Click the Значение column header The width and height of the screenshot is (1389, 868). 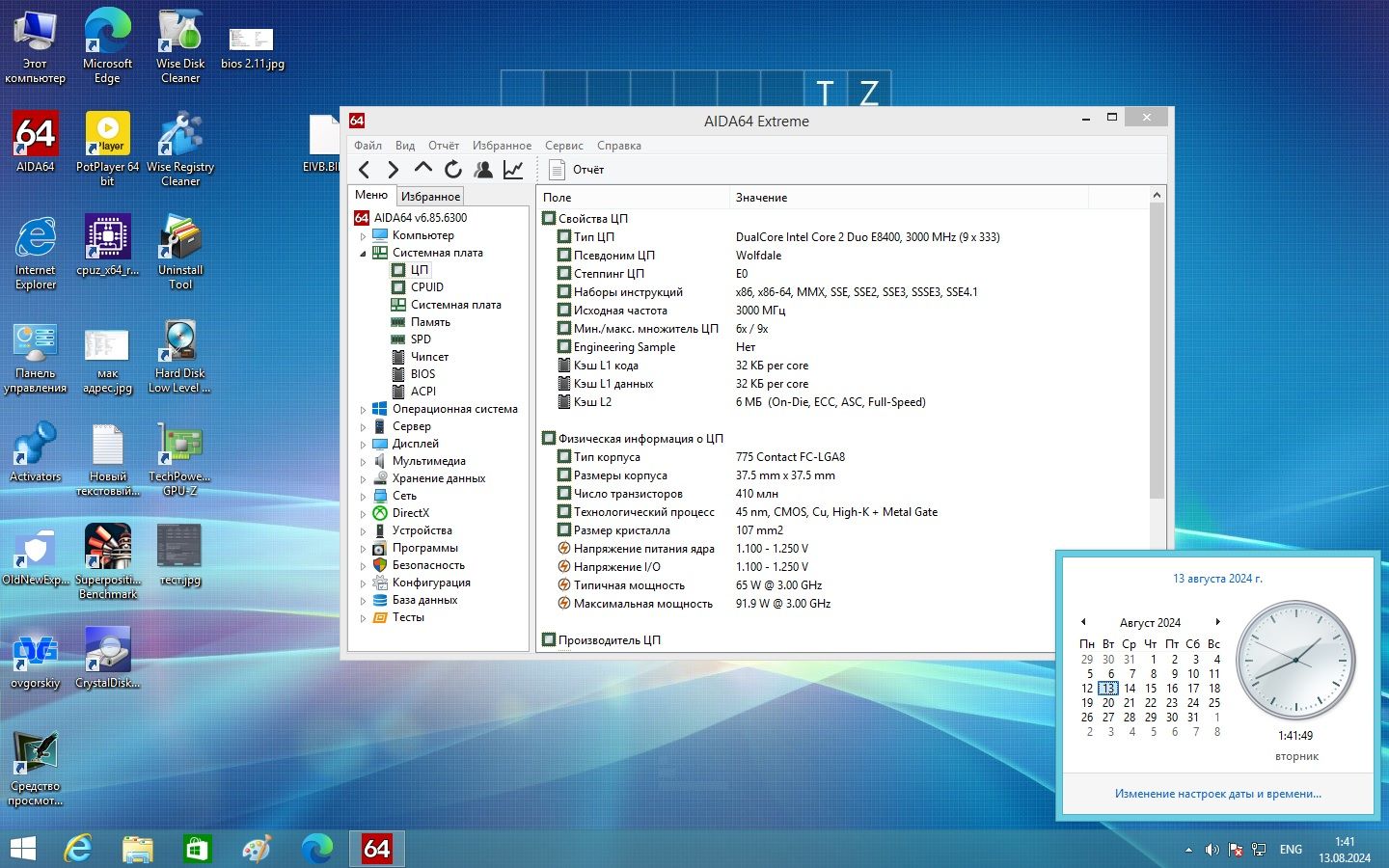[x=908, y=198]
